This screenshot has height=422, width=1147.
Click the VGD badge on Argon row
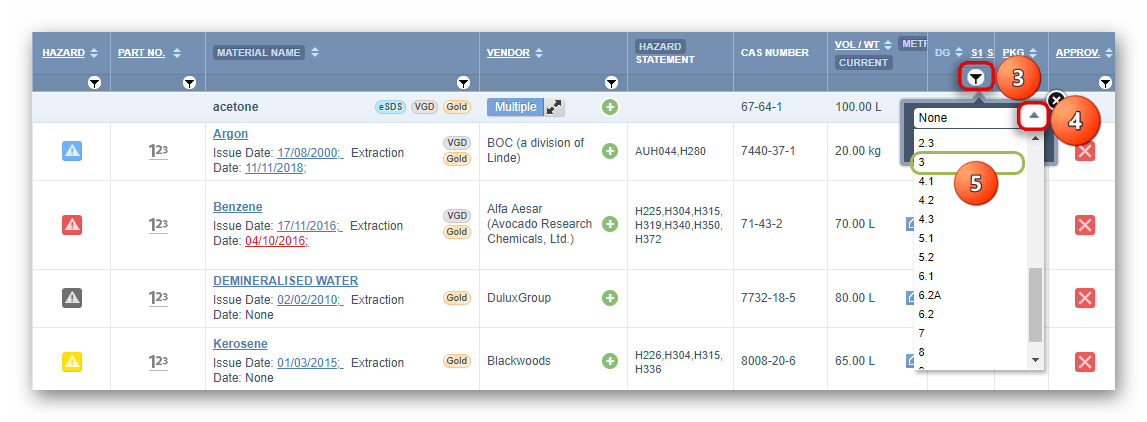tap(456, 143)
